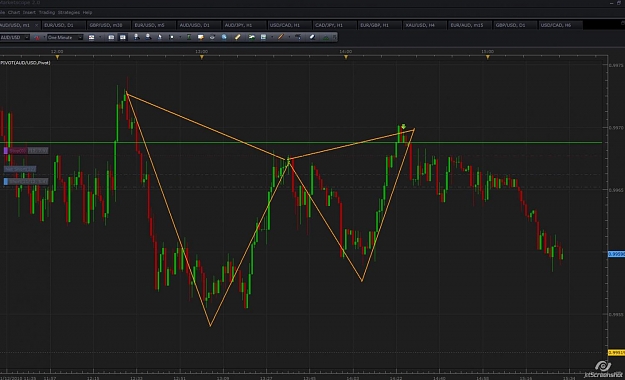Click the 15:00 time marker triangle
The image size is (625, 380).
[x=487, y=57]
